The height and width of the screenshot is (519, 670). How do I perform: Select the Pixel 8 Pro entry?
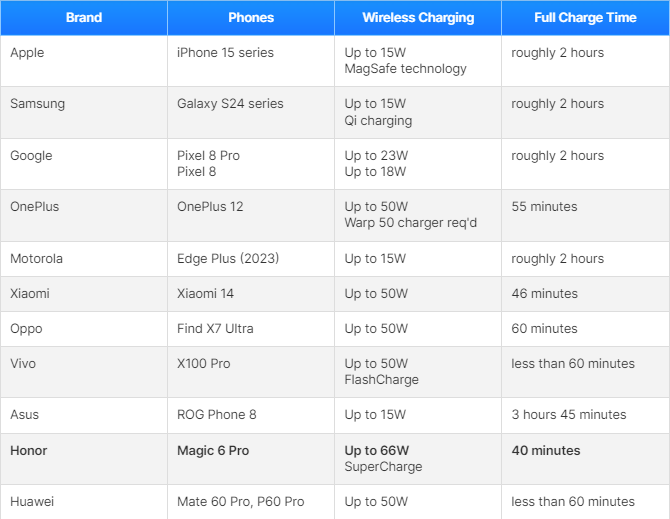[x=208, y=156]
